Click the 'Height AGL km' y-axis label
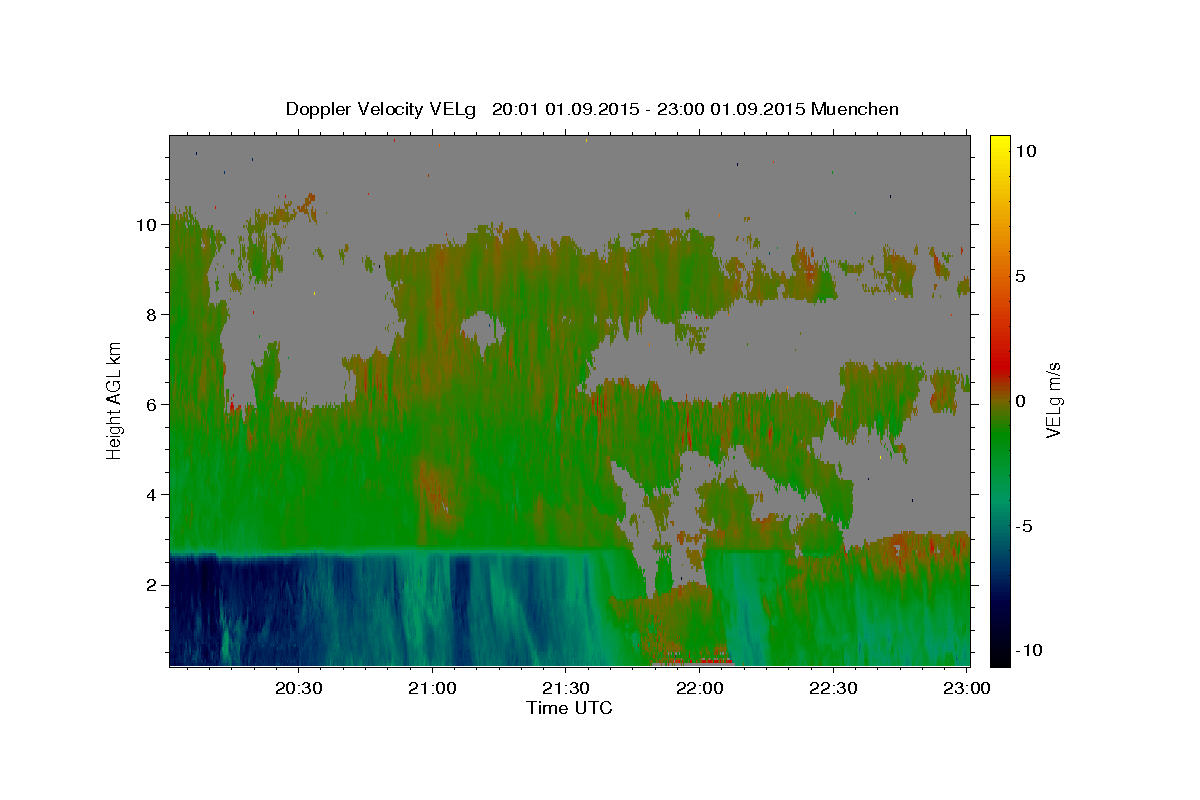 115,400
